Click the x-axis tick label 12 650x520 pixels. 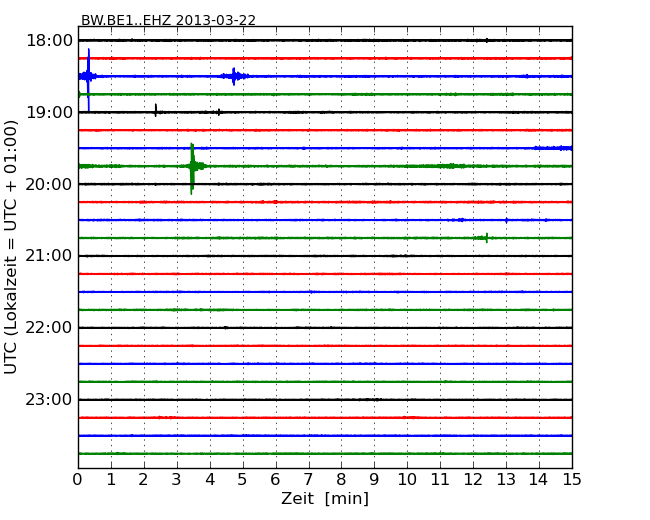473,479
